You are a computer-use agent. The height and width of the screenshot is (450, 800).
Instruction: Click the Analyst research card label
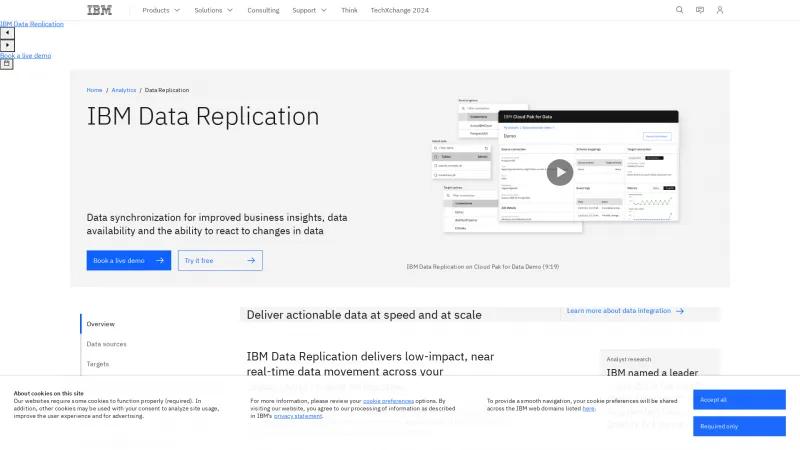[x=629, y=359]
